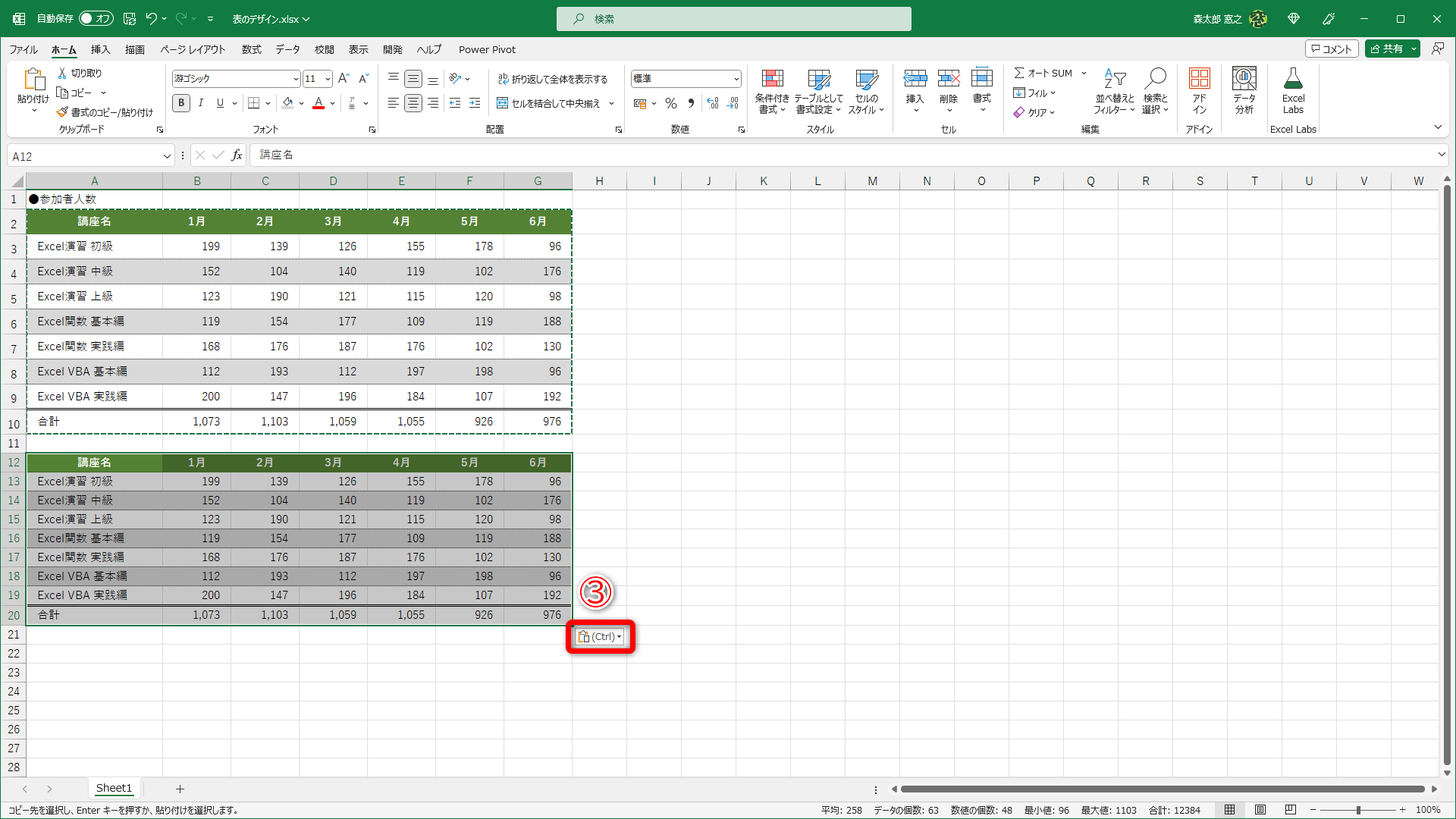Switch to the Data ribbon tab
The height and width of the screenshot is (819, 1456).
coord(287,49)
